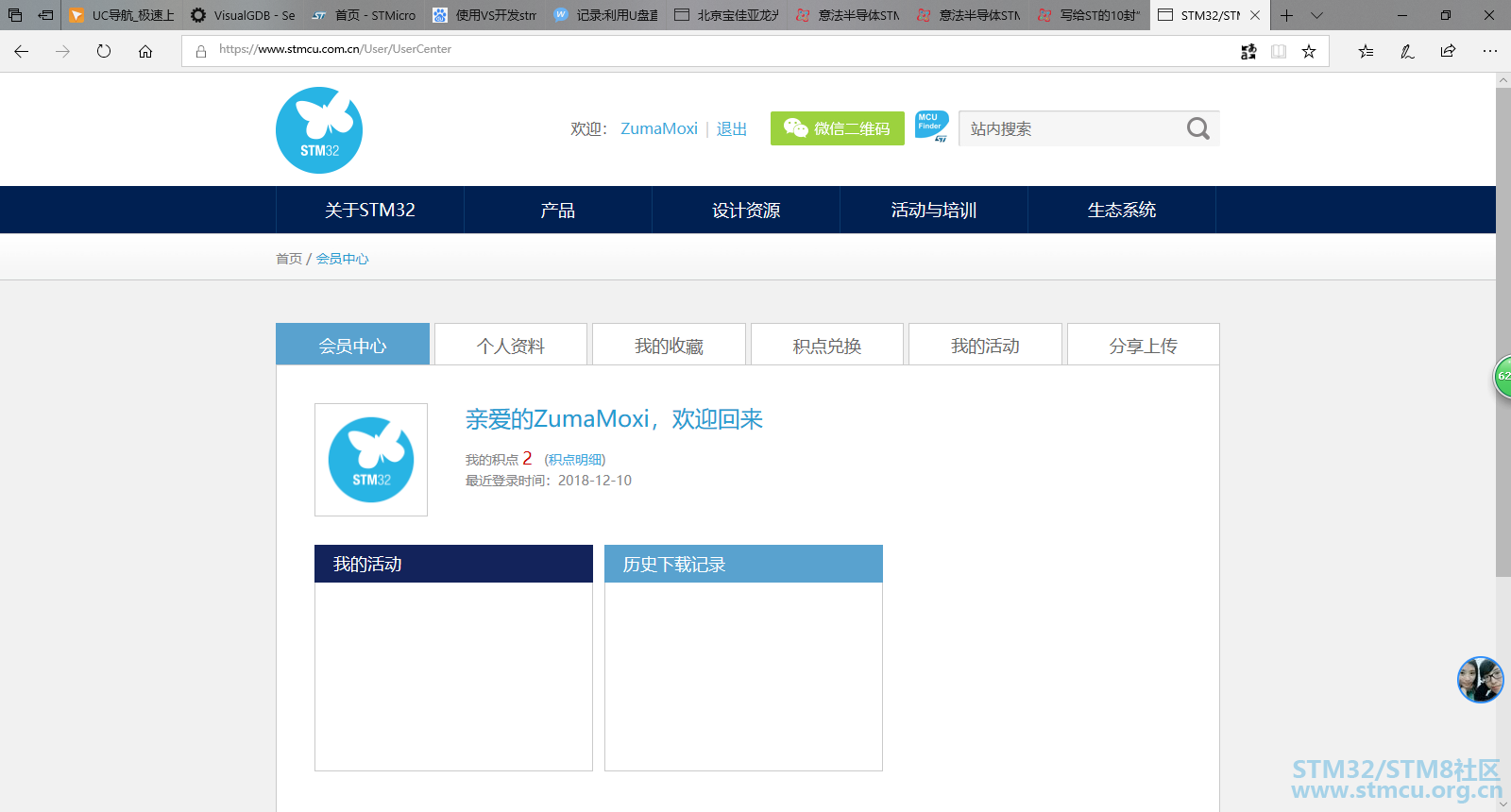Click the 历史下载记录 panel header
Image resolution: width=1511 pixels, height=812 pixels.
743,564
